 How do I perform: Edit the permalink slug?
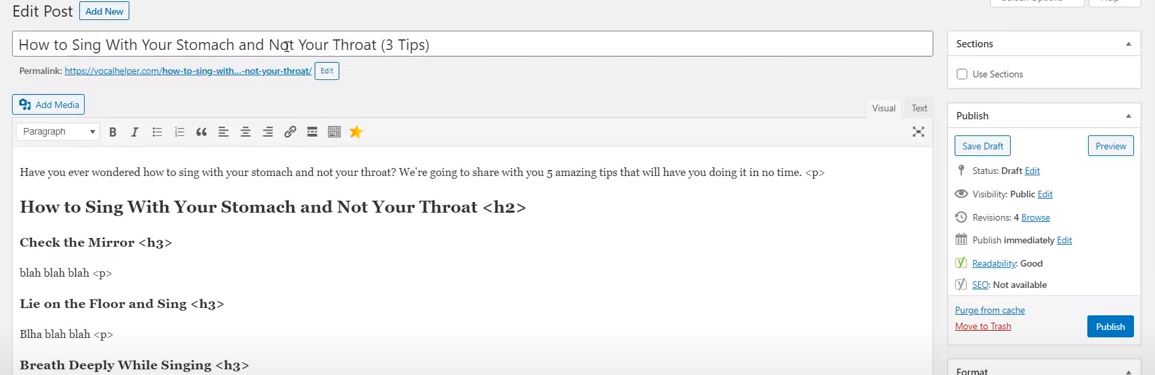[327, 71]
